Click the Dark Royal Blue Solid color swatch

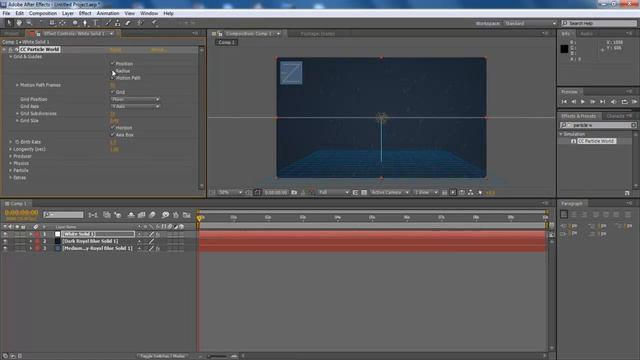click(x=58, y=241)
